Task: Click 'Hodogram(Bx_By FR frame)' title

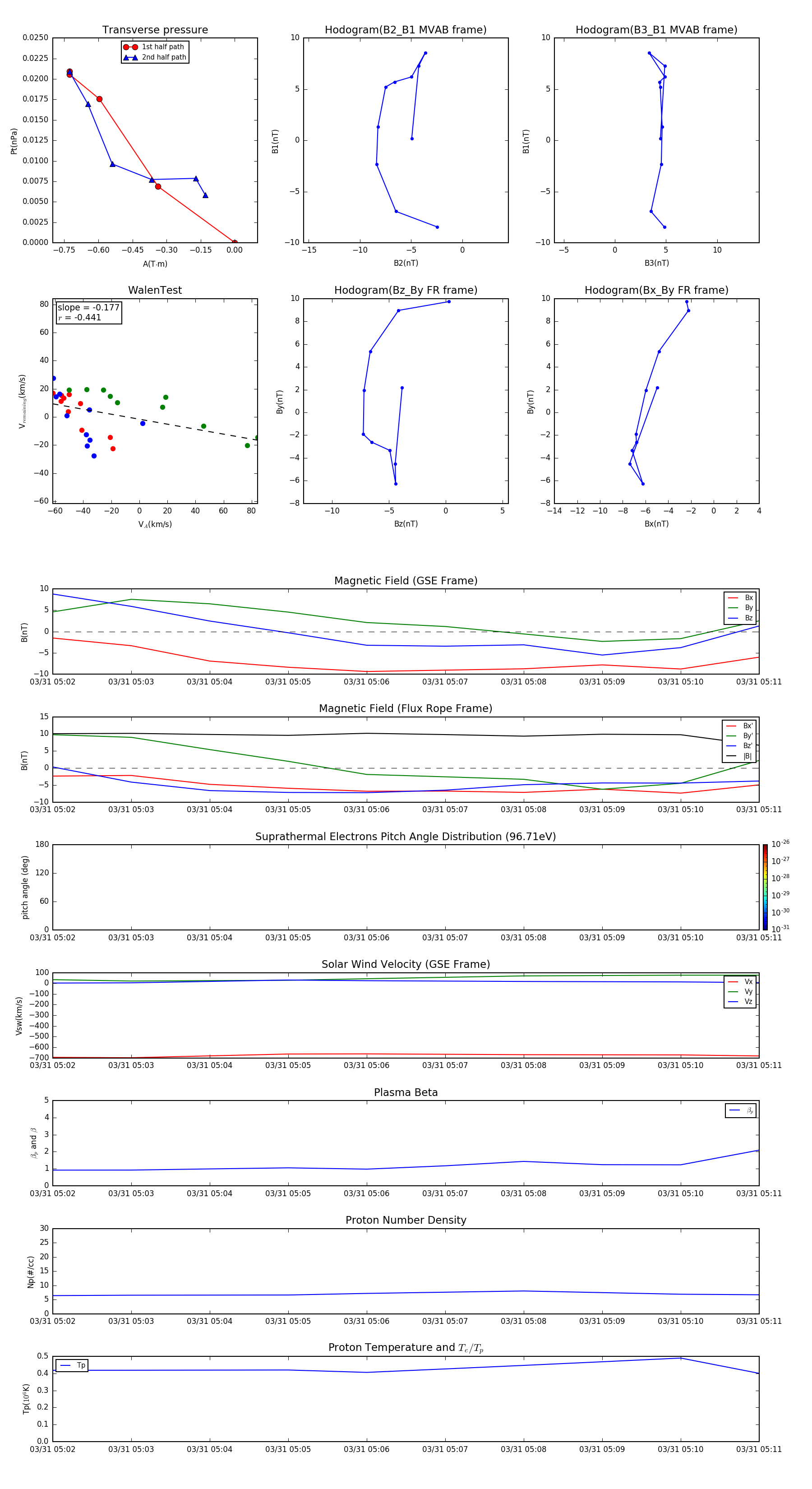Action: [x=656, y=290]
